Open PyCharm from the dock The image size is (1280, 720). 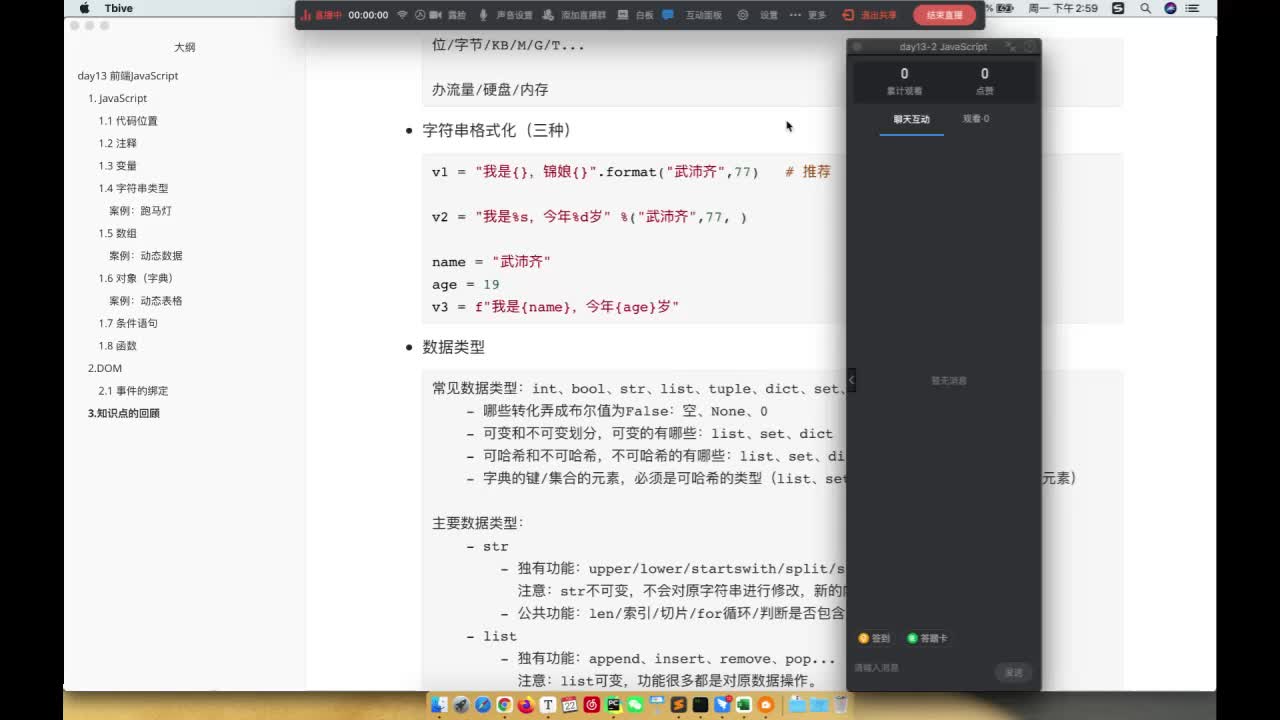(613, 704)
